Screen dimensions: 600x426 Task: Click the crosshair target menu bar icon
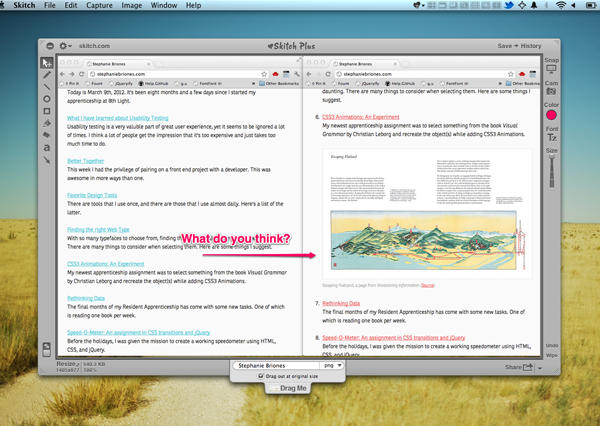pyautogui.click(x=522, y=5)
